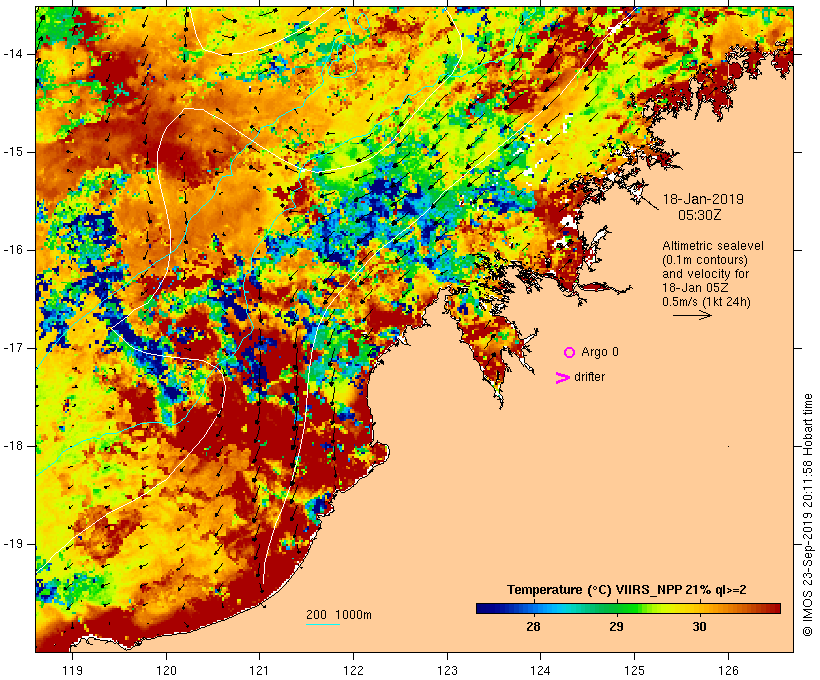Screen dimensions: 820x680
Task: Click the longitude label 125
Action: click(635, 670)
